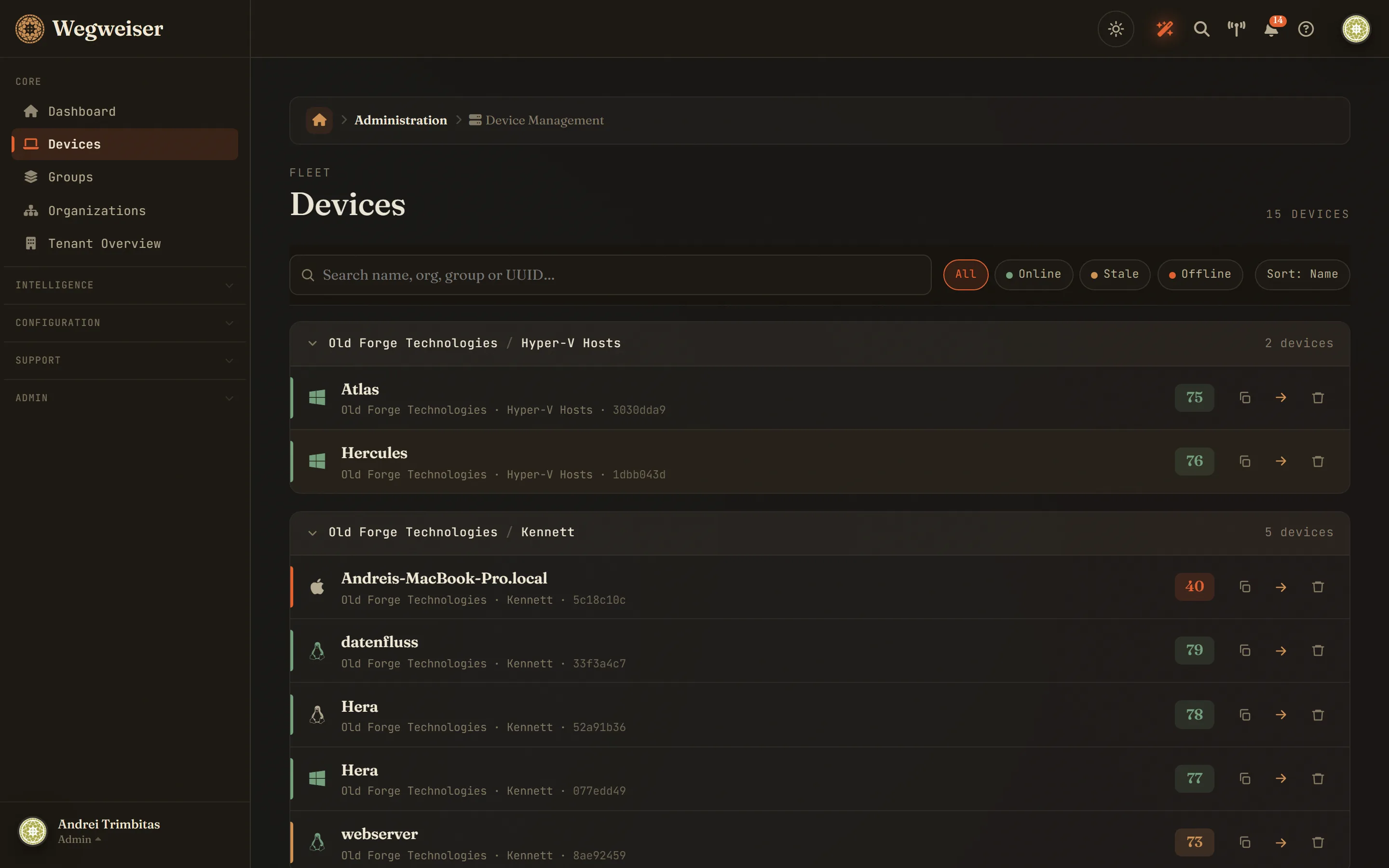
Task: Open Groups in sidebar
Action: [x=124, y=177]
